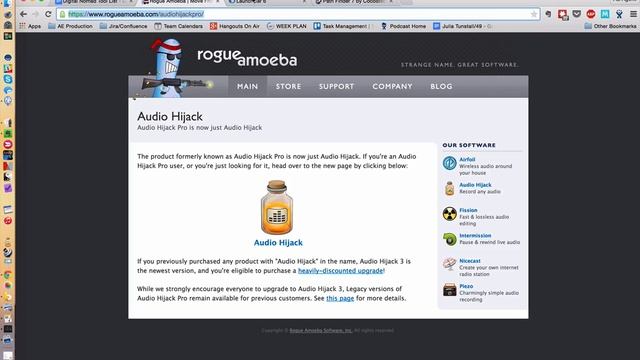
Task: Bookmark this page with the star icon
Action: click(533, 14)
